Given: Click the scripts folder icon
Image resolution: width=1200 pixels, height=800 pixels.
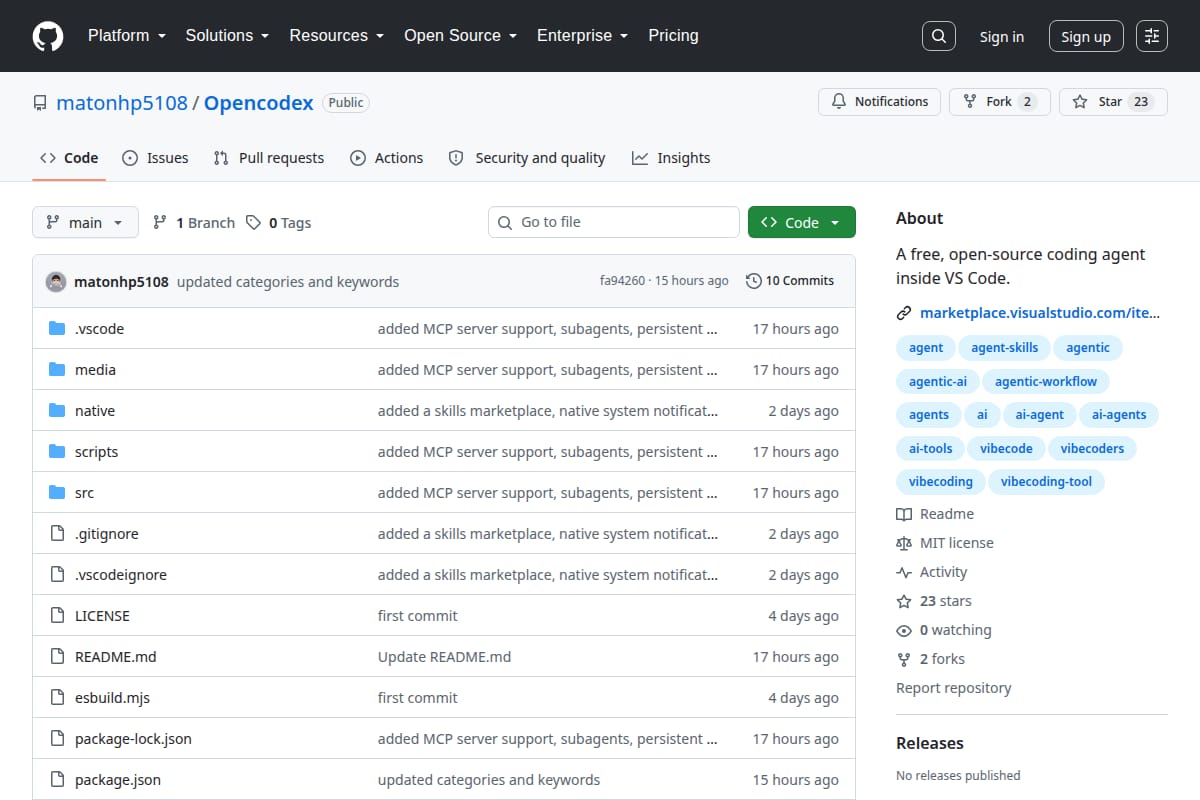Looking at the screenshot, I should tap(57, 452).
